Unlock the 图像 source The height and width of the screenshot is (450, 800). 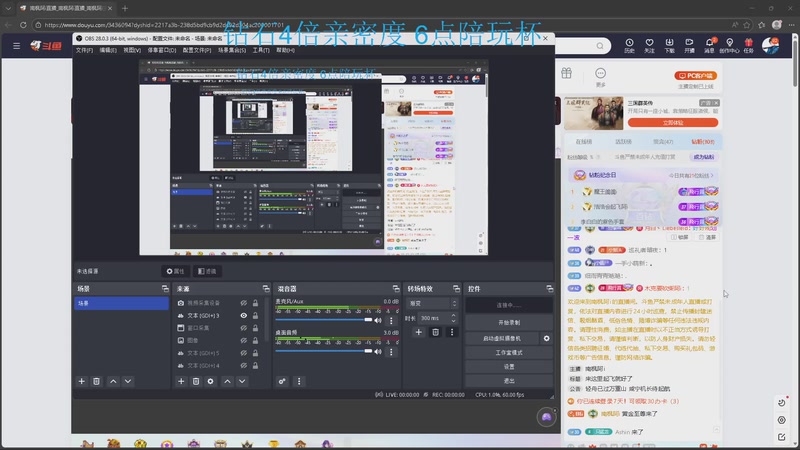click(x=255, y=340)
